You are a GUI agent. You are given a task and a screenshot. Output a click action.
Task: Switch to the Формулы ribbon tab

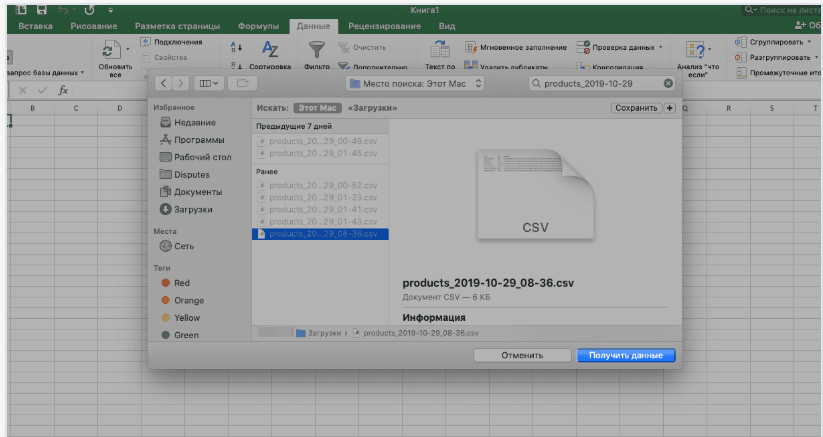click(258, 26)
